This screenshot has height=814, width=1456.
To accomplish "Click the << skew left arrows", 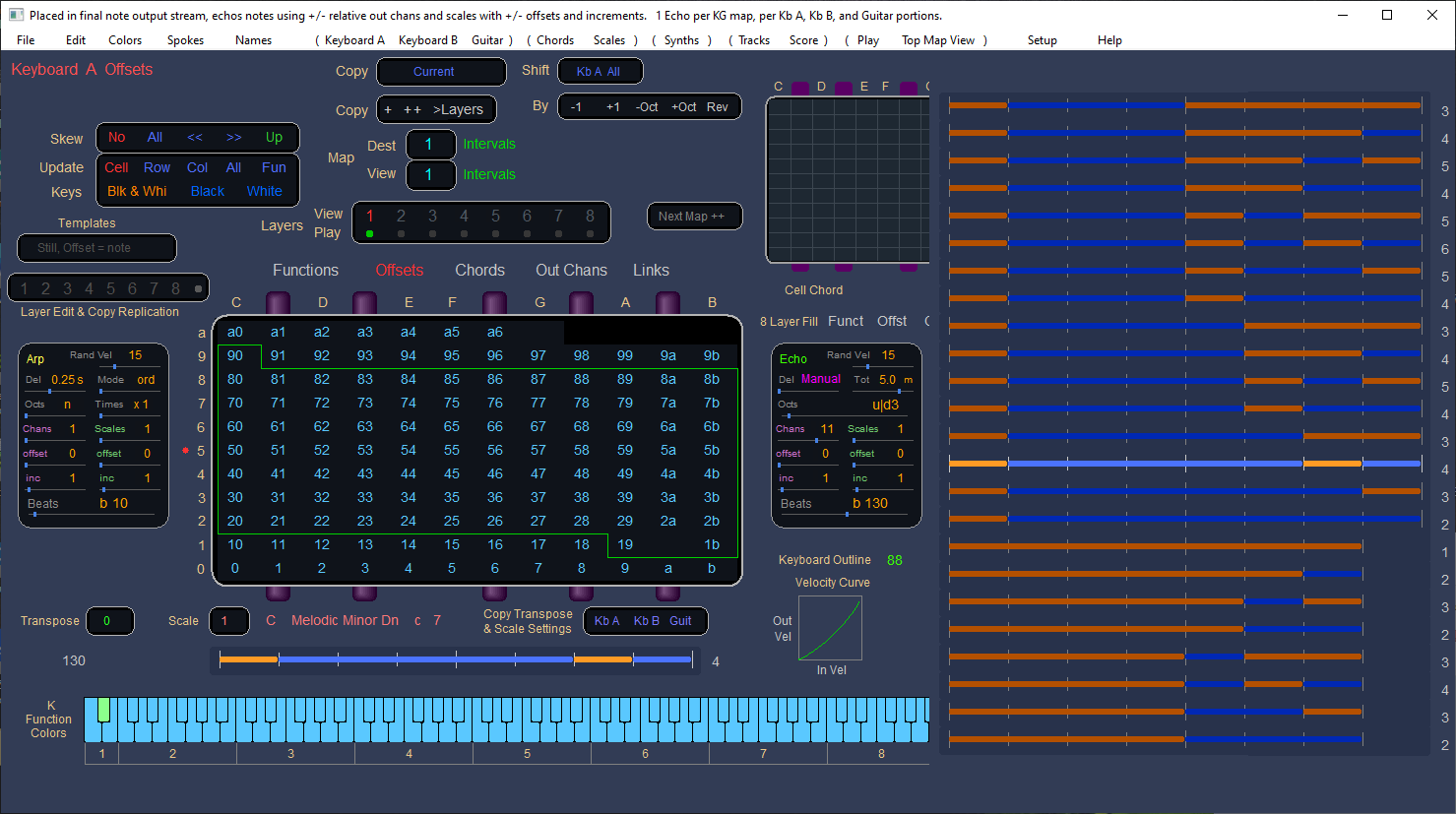I will pyautogui.click(x=195, y=138).
